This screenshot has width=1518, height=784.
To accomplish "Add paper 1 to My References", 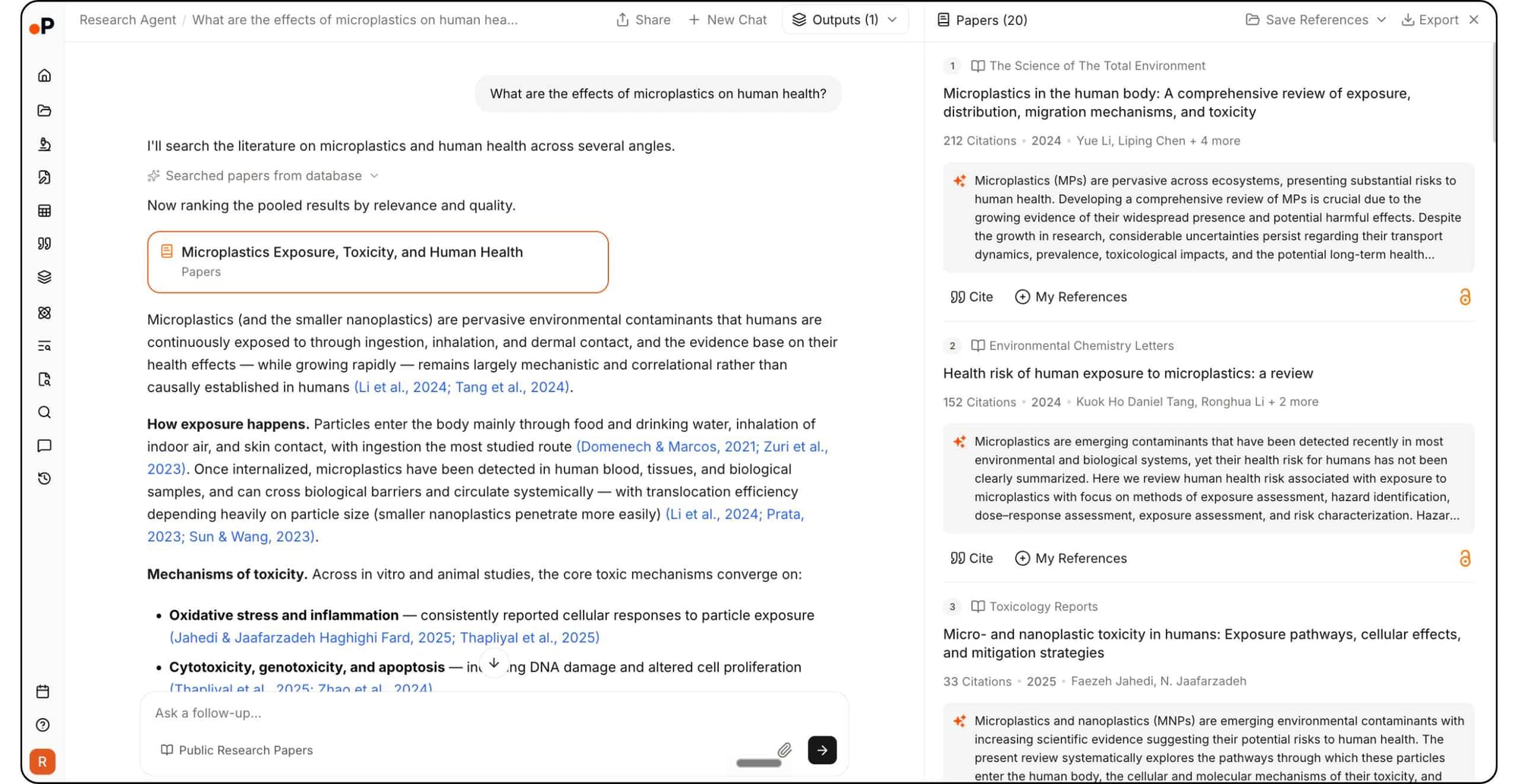I will point(1071,297).
